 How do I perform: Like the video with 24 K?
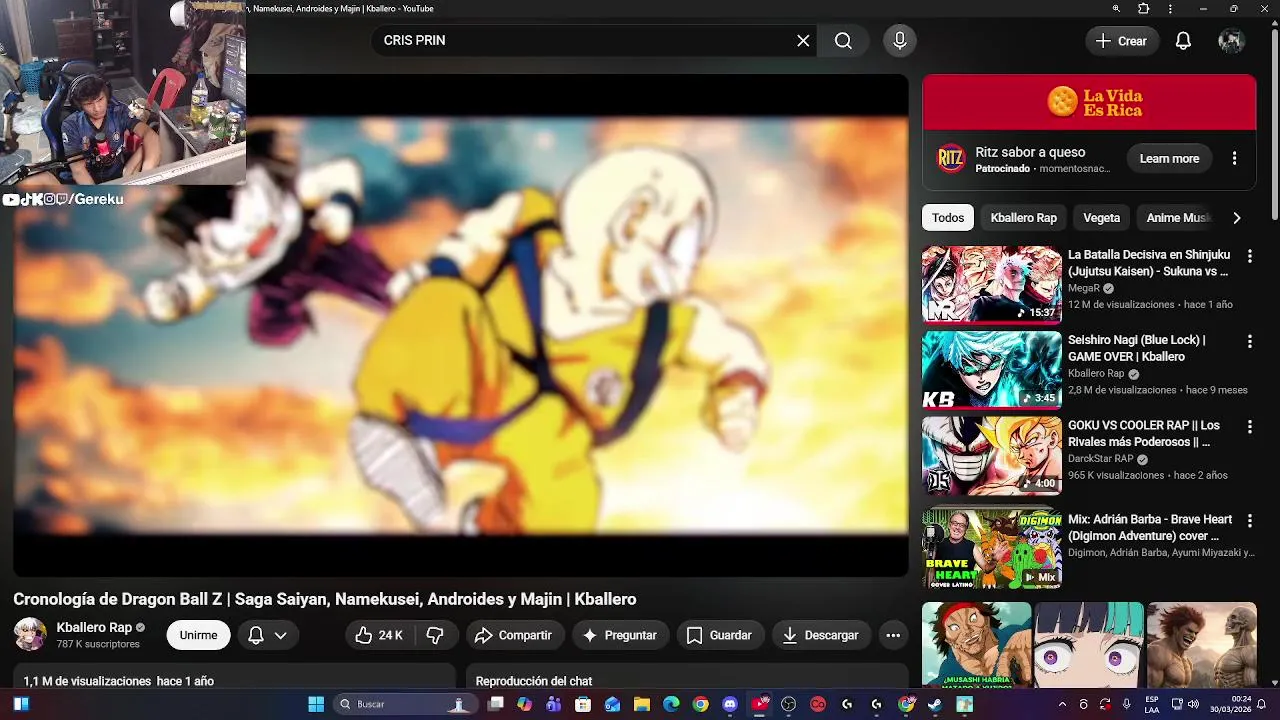pos(380,635)
